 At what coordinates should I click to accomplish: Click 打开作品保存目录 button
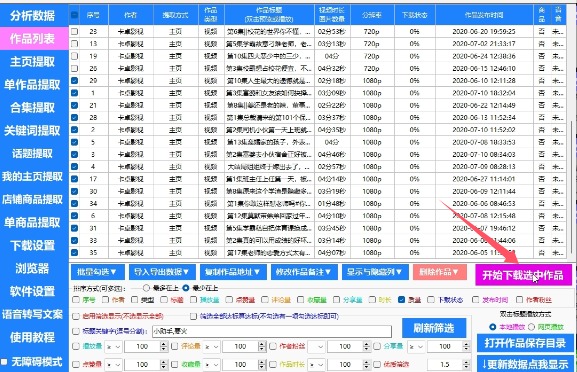click(525, 343)
